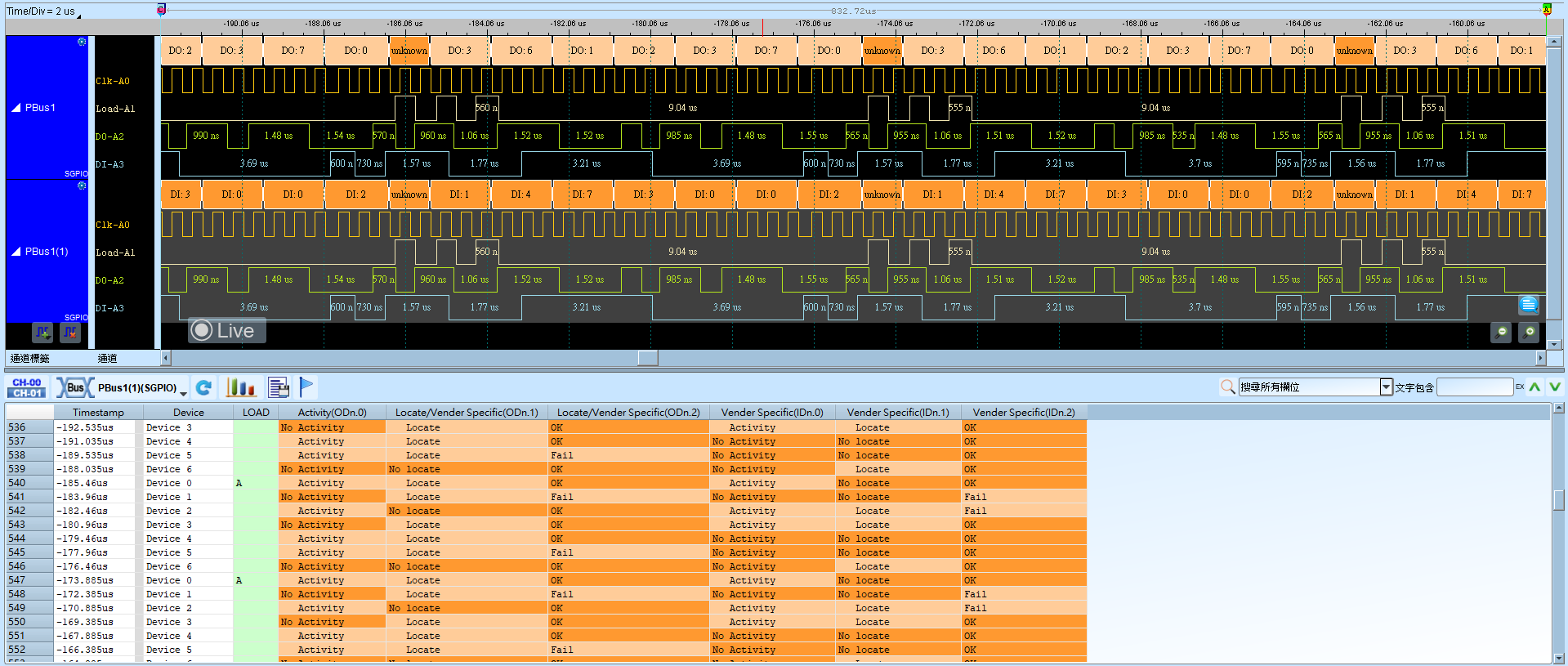
Task: Click the C cursor marker on timeline
Action: [161, 9]
